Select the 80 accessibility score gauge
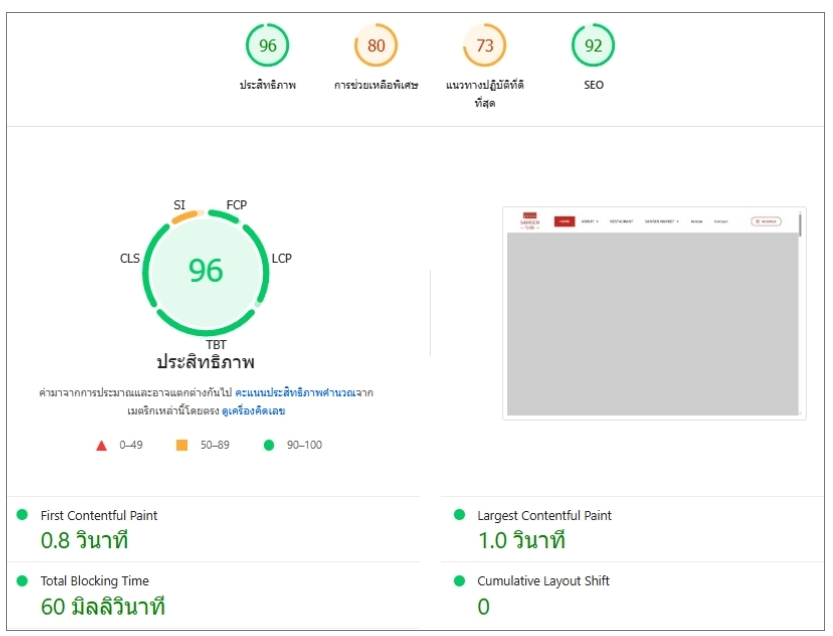This screenshot has height=636, width=833. pos(376,46)
